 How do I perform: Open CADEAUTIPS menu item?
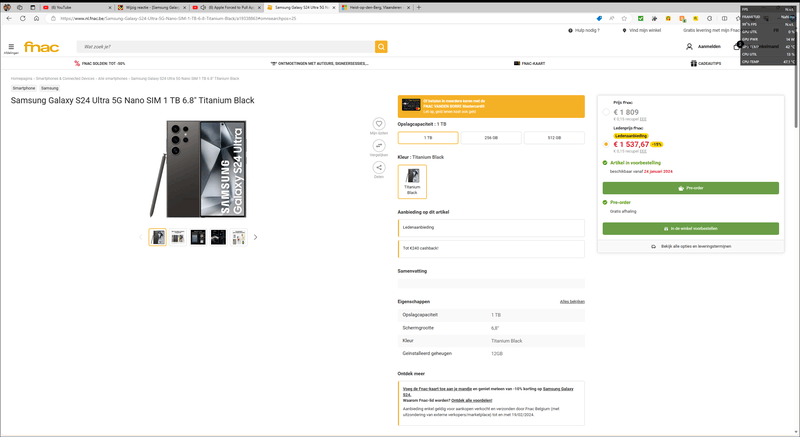(x=706, y=64)
